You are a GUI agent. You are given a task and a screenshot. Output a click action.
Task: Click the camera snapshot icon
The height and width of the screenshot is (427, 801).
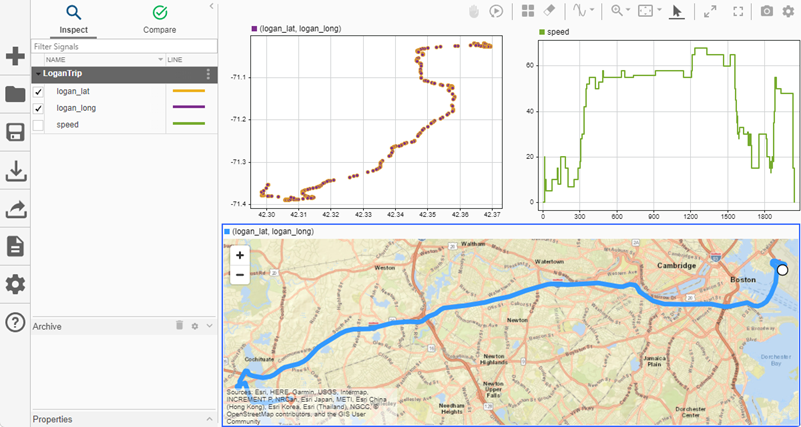point(767,11)
